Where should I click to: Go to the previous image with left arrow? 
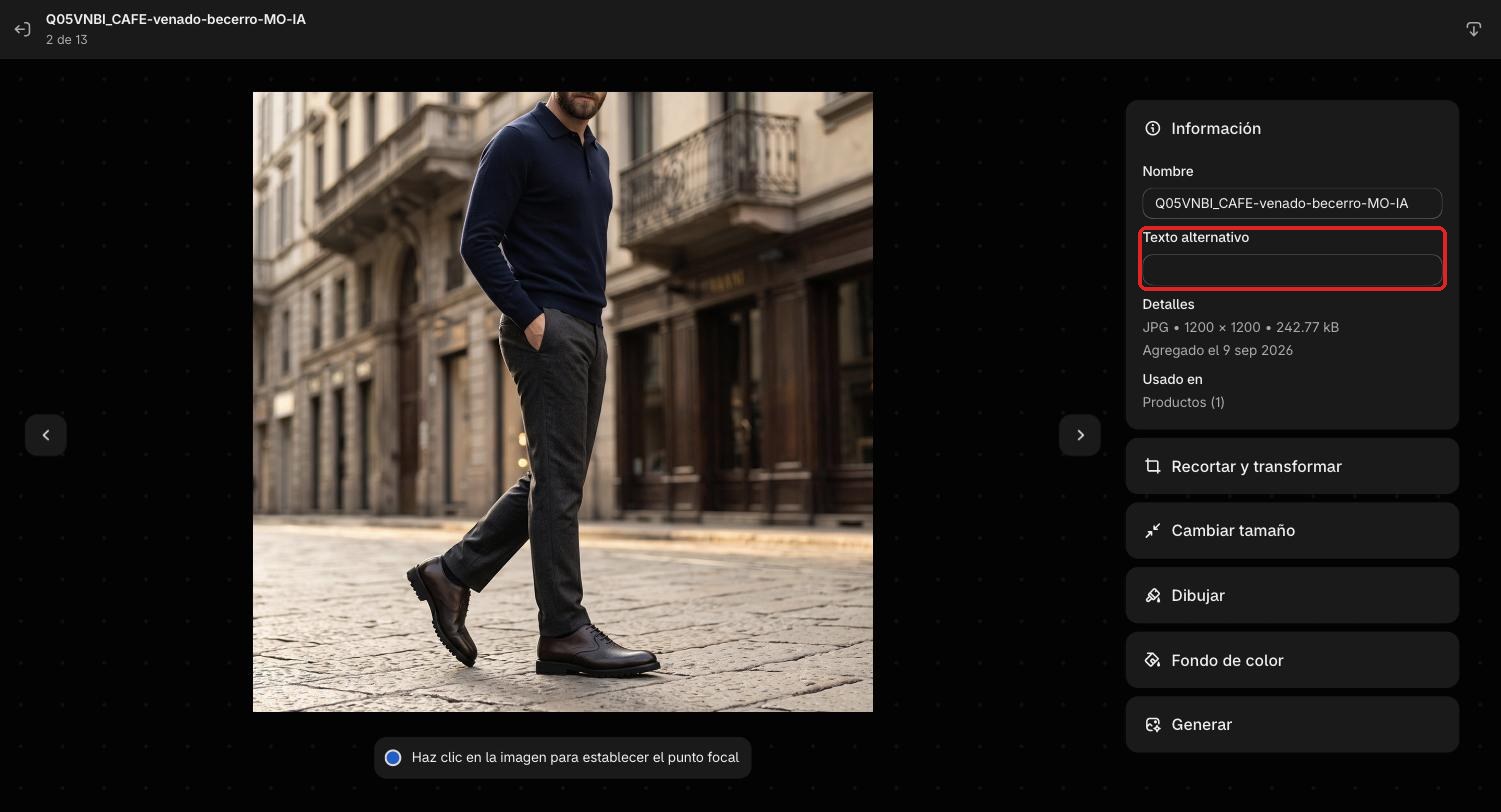click(46, 435)
